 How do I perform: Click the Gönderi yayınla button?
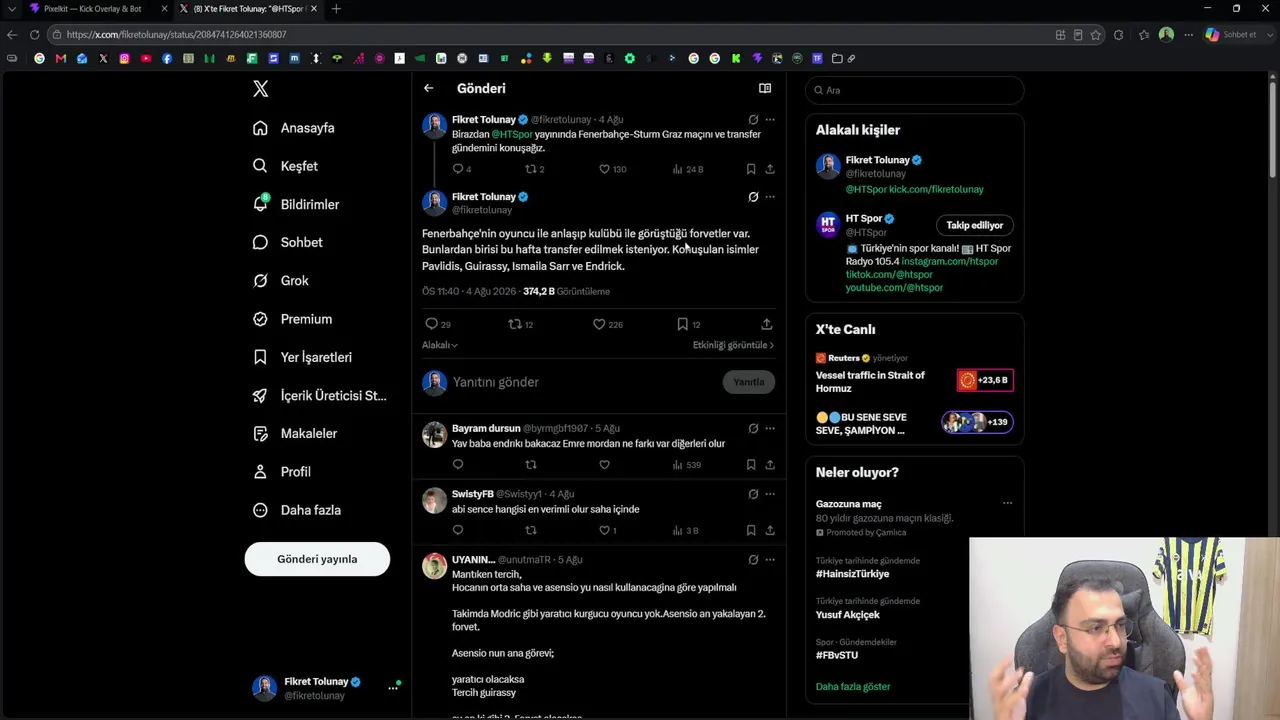pyautogui.click(x=317, y=559)
